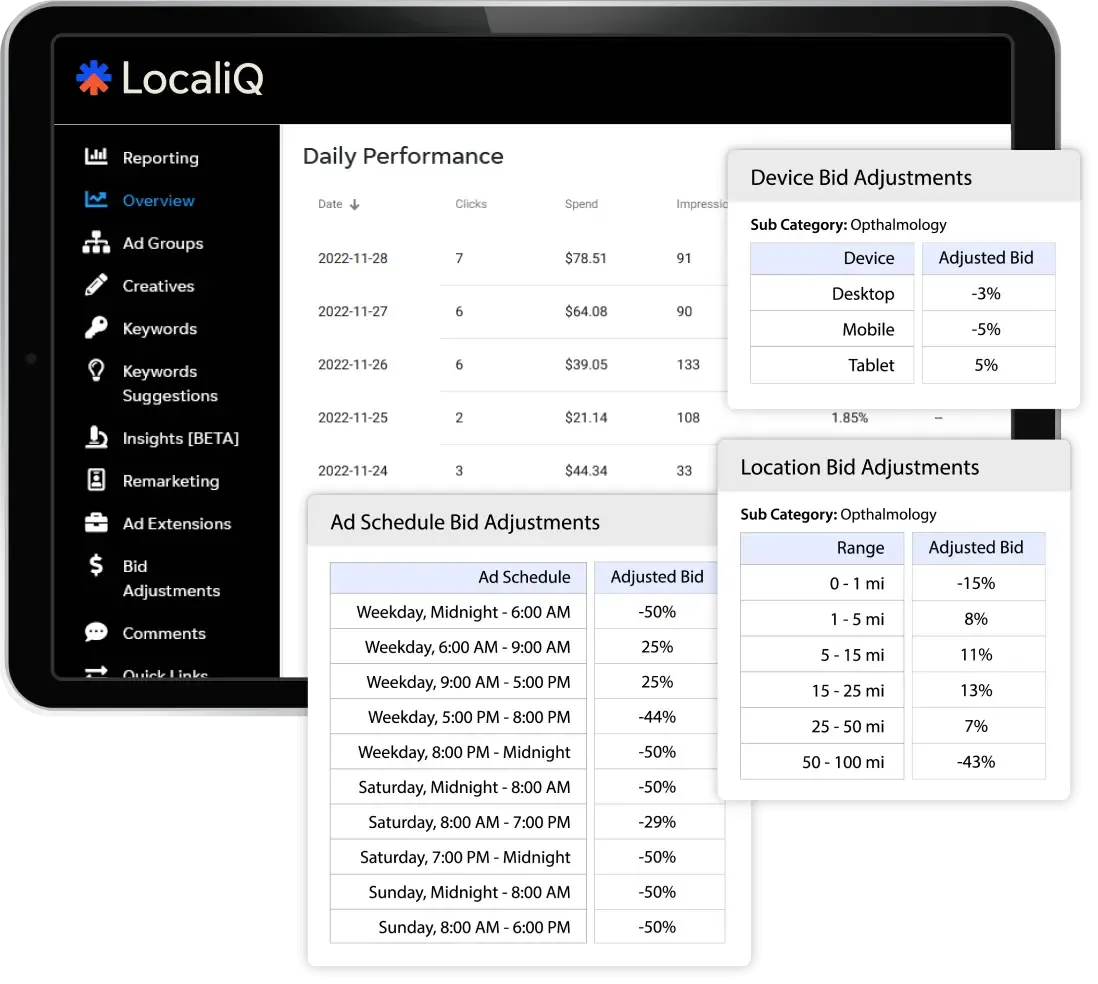This screenshot has width=1098, height=984.
Task: Click the Remarketing contact card icon
Action: (96, 480)
